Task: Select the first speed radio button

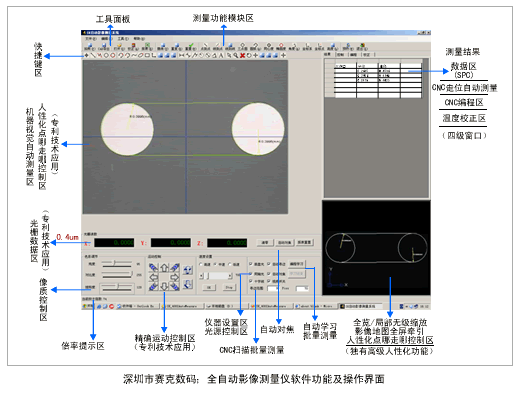Action: 201,264
